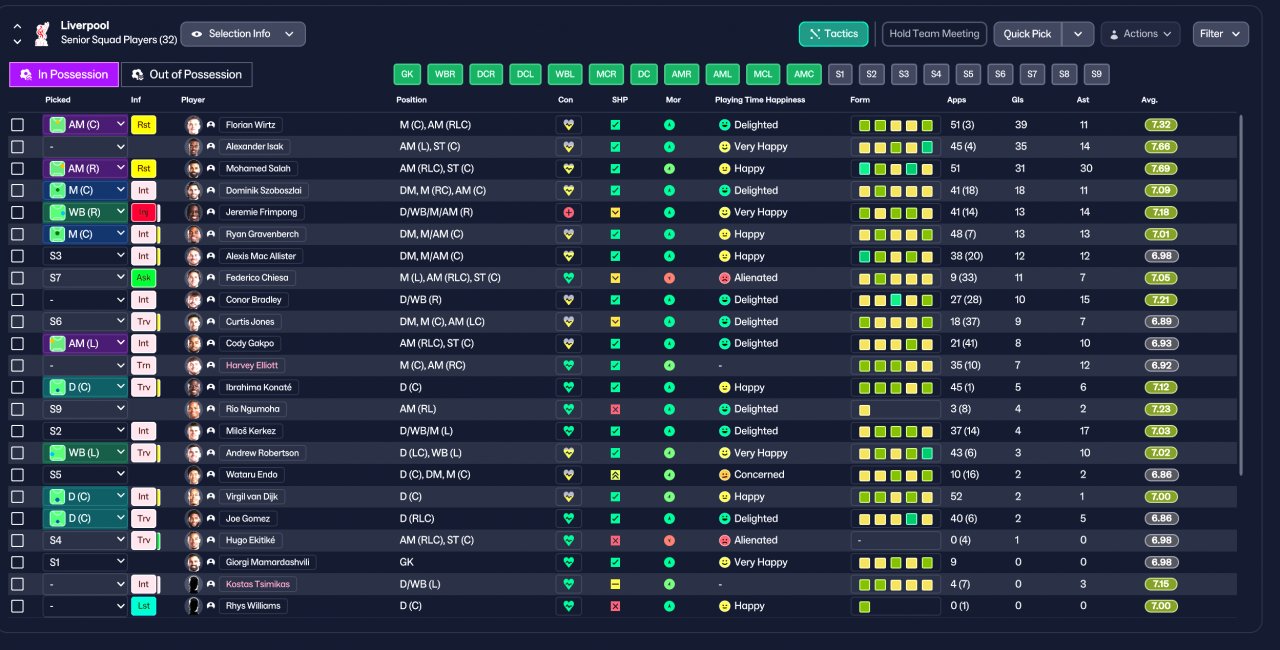Click Curtis Jones's Trv badge

[143, 322]
